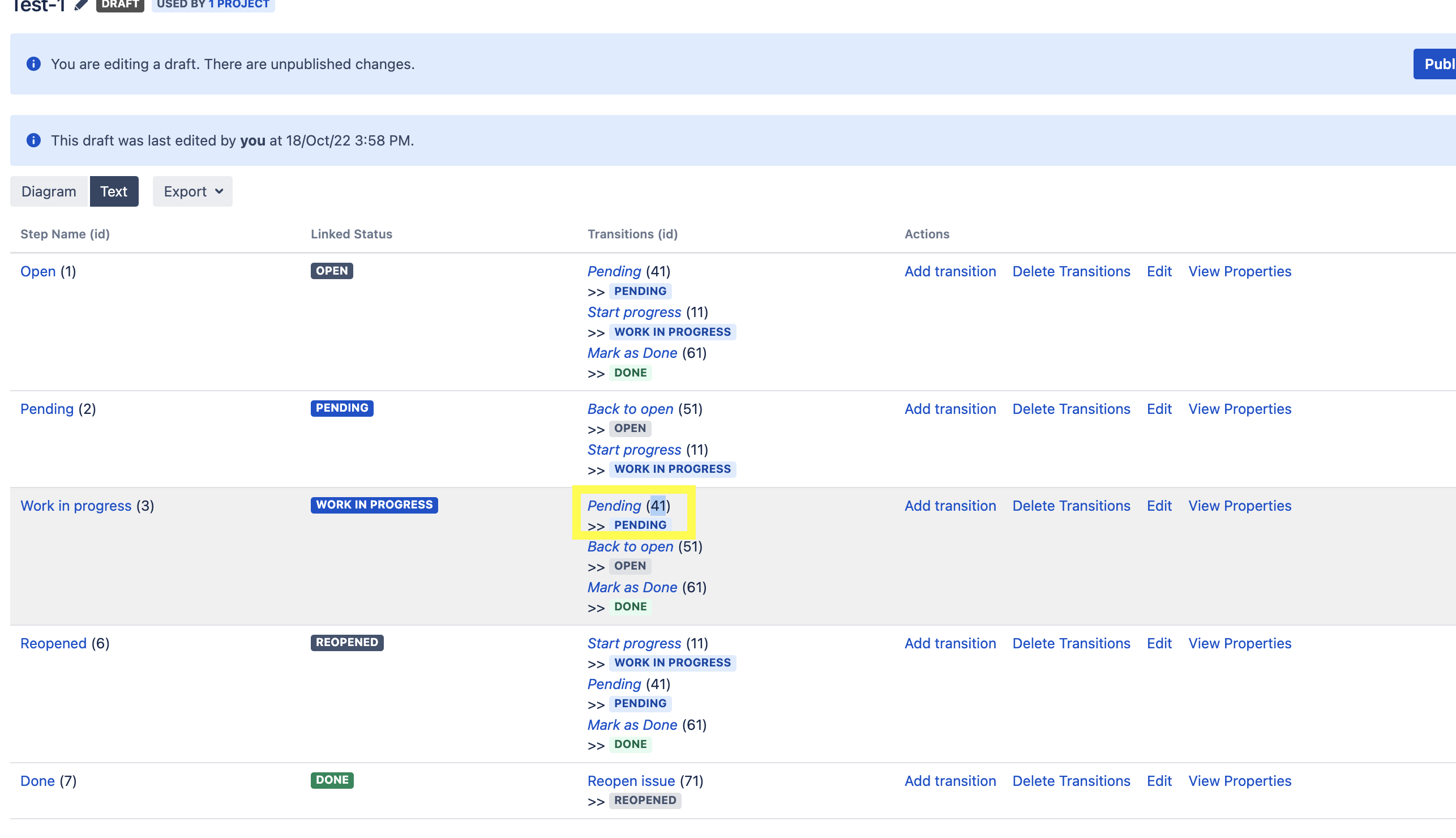Screen dimensions: 1456x838
Task: Open the Export dropdown
Action: coord(192,191)
